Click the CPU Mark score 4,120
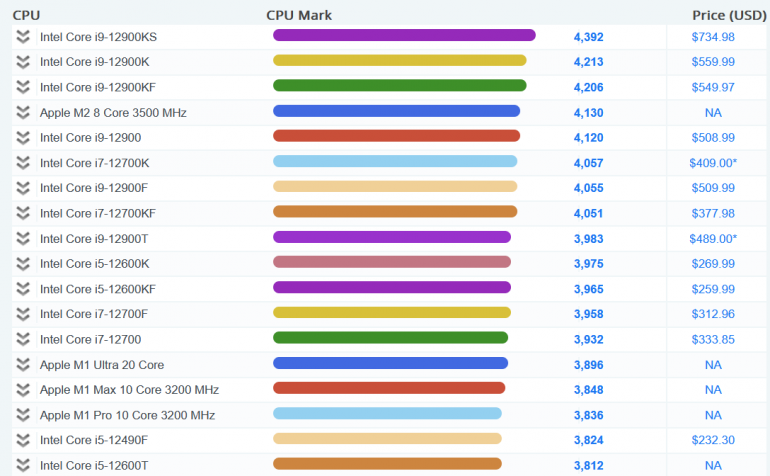The image size is (770, 476). coord(588,138)
